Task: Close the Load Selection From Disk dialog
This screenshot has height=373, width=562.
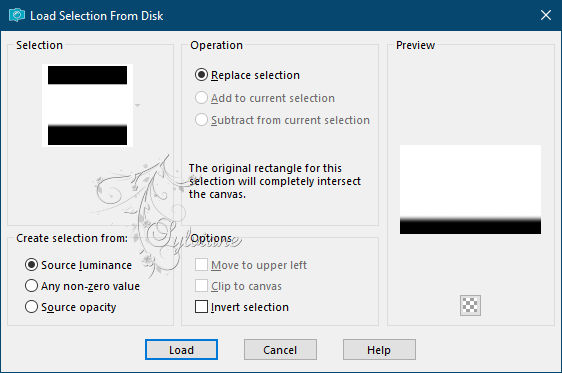Action: pyautogui.click(x=546, y=15)
